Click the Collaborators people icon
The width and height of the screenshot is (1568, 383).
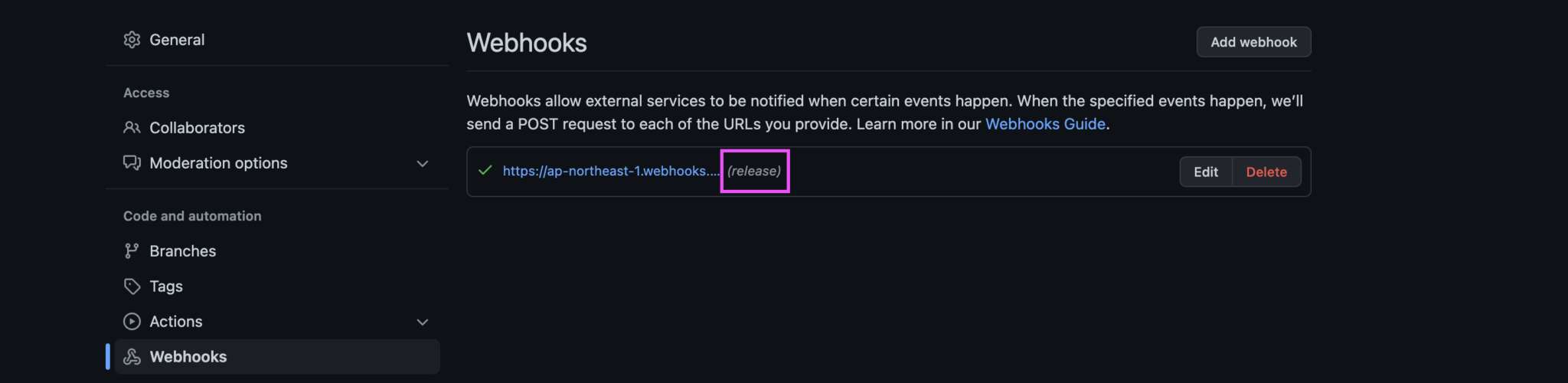132,128
